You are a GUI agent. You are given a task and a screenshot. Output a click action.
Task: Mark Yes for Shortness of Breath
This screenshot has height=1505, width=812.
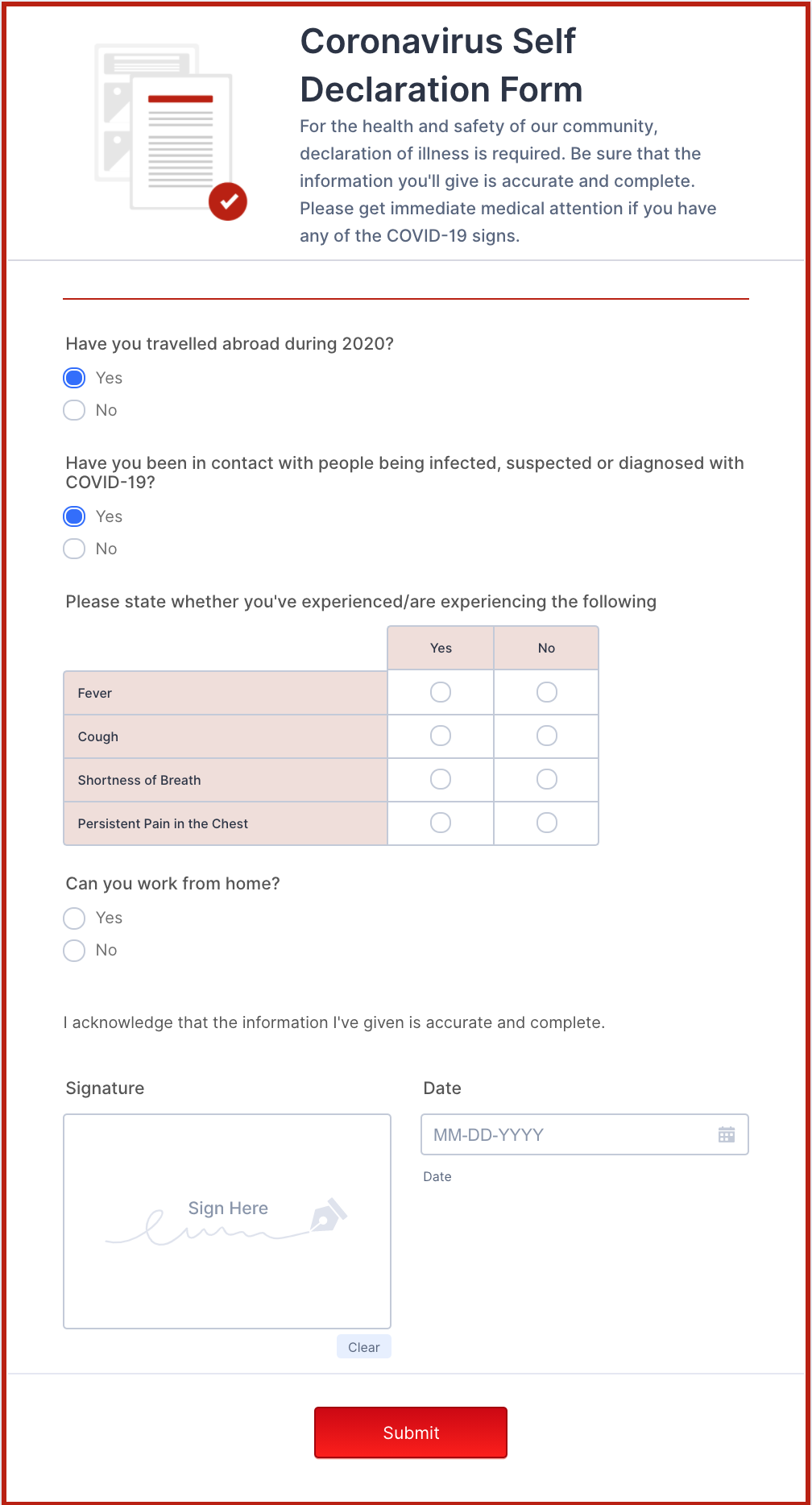click(x=441, y=779)
